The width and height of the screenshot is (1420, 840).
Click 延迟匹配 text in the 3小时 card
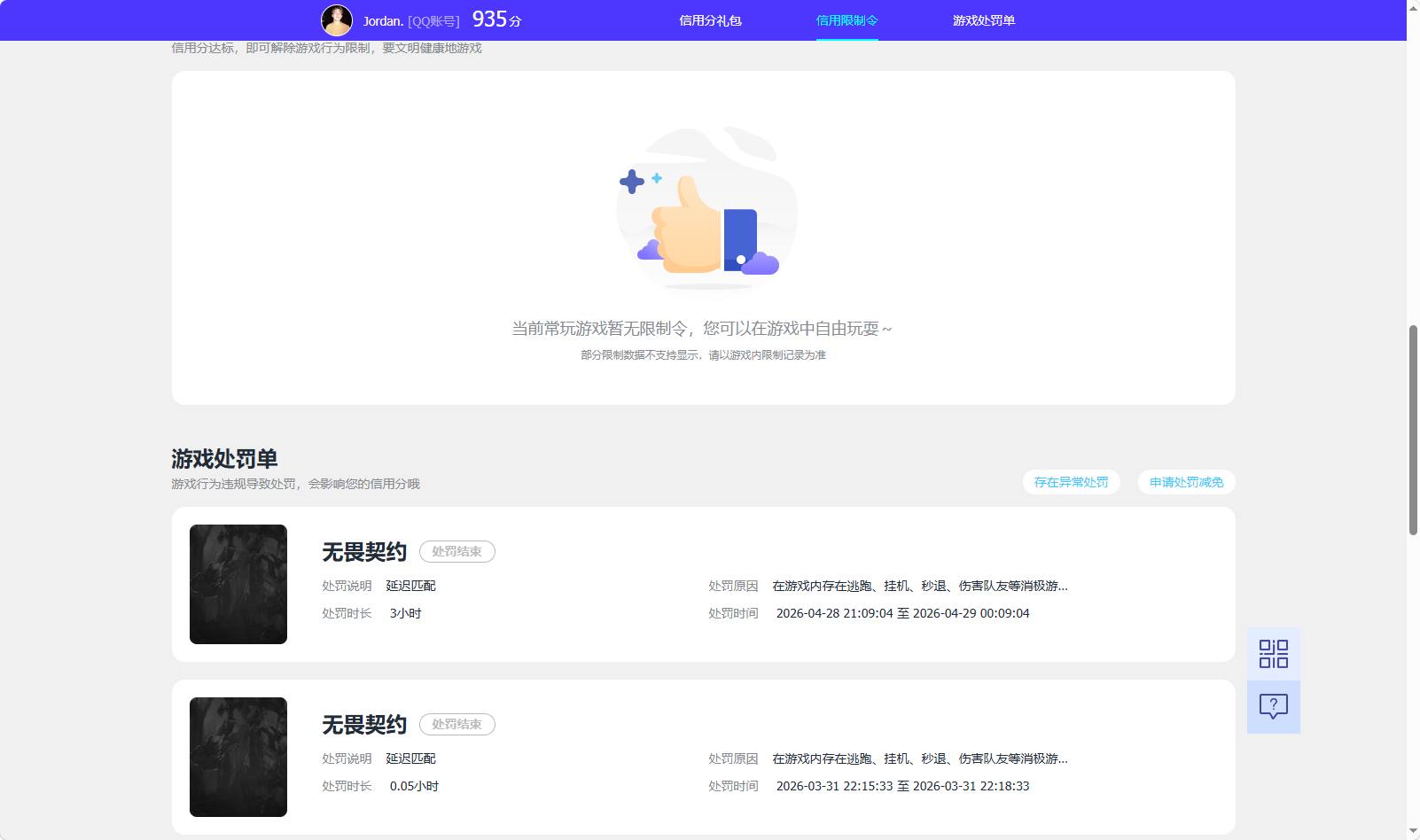410,586
